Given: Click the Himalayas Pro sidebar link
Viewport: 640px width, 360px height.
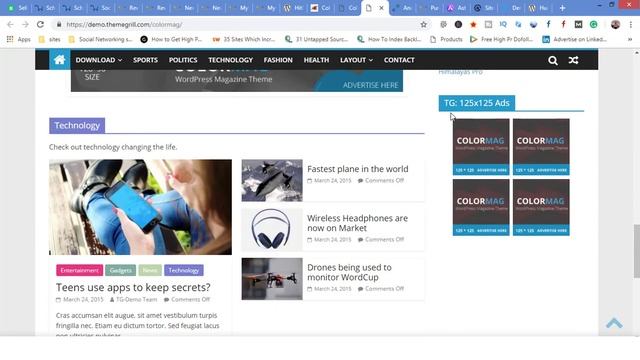Looking at the screenshot, I should (460, 72).
